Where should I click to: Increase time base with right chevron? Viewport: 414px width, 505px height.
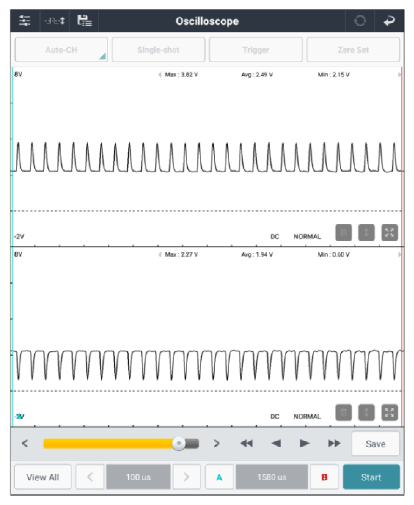point(186,477)
